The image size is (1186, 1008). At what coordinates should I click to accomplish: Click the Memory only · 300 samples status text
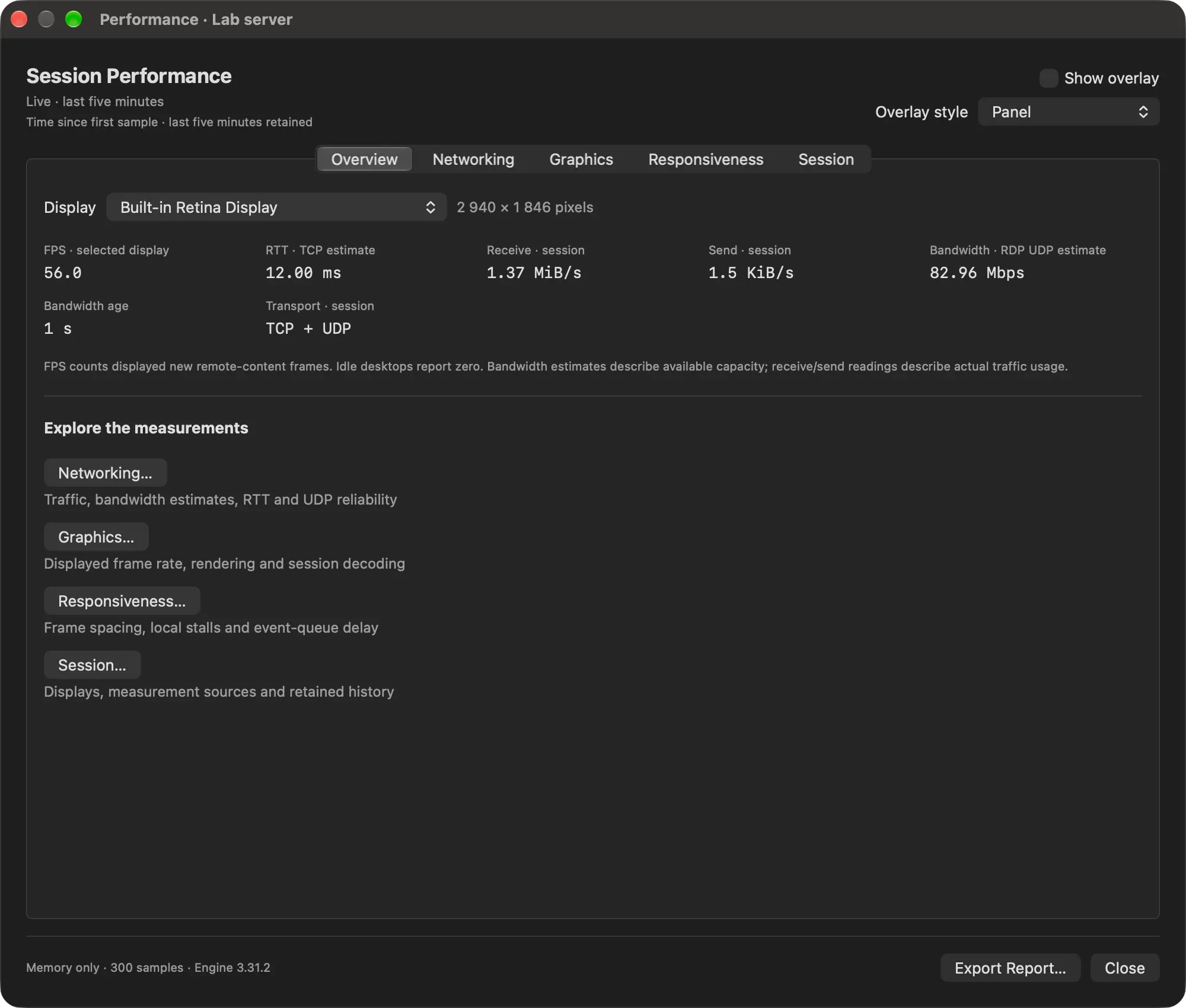pos(148,968)
